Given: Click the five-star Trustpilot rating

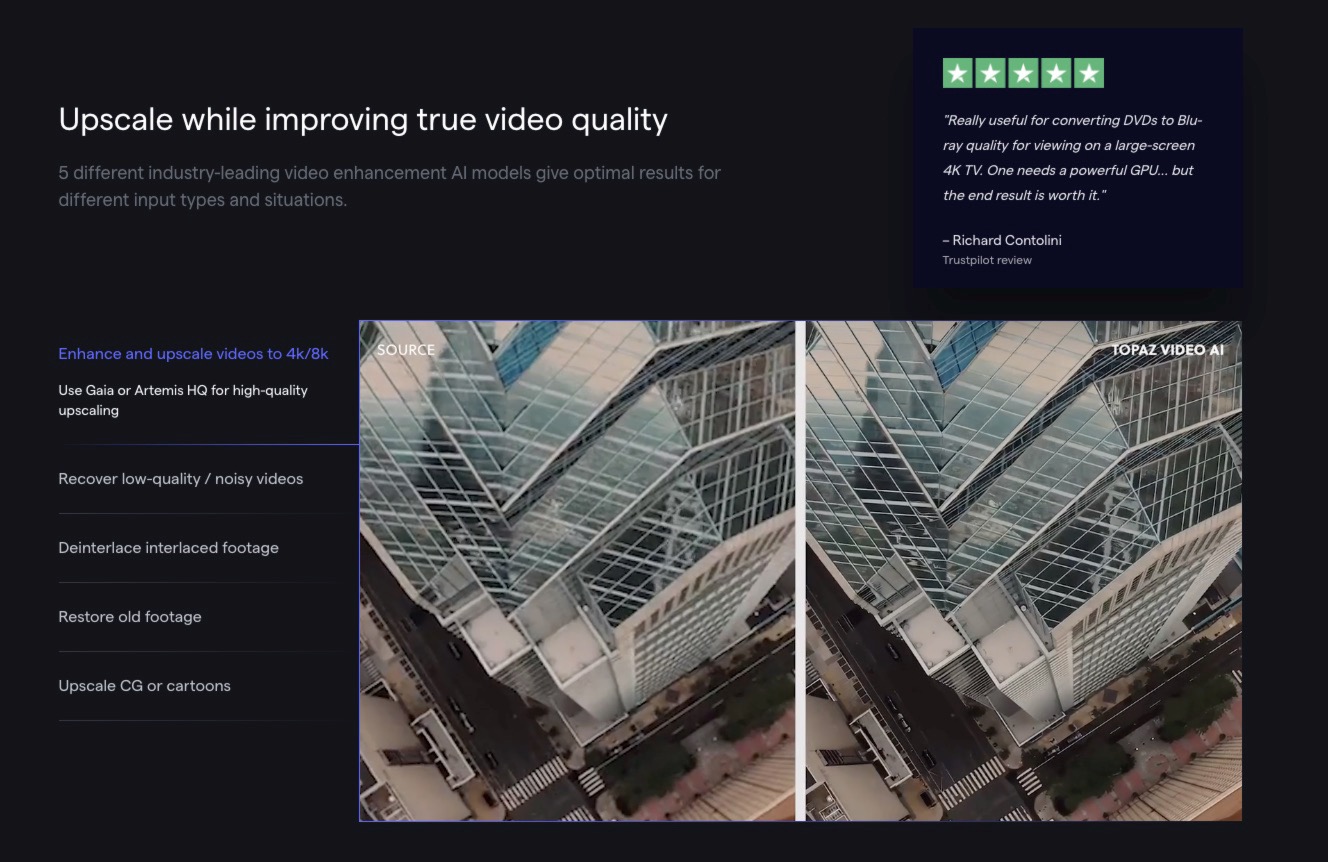Looking at the screenshot, I should click(x=1023, y=73).
